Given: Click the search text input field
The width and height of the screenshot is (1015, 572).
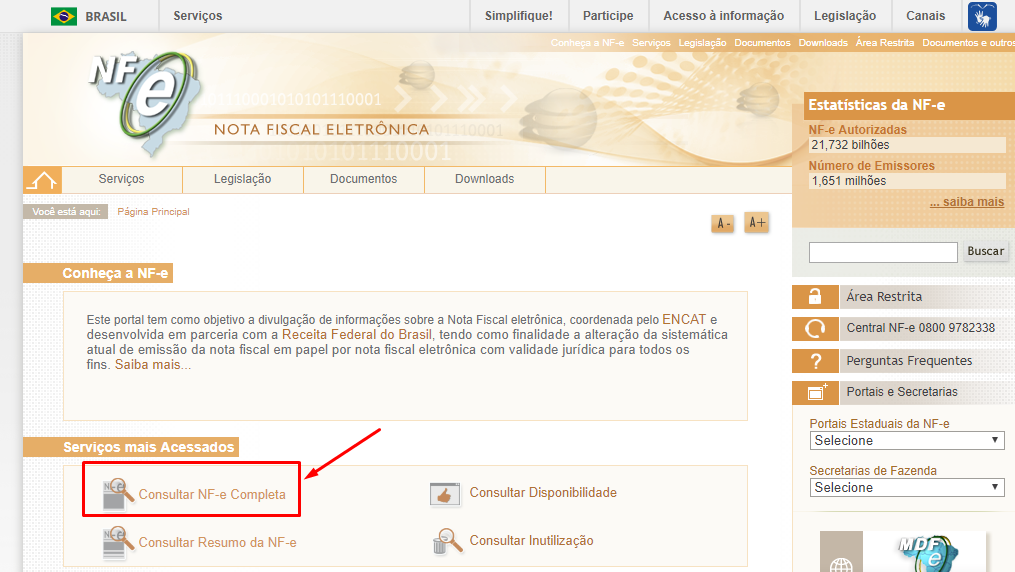Looking at the screenshot, I should (x=883, y=252).
